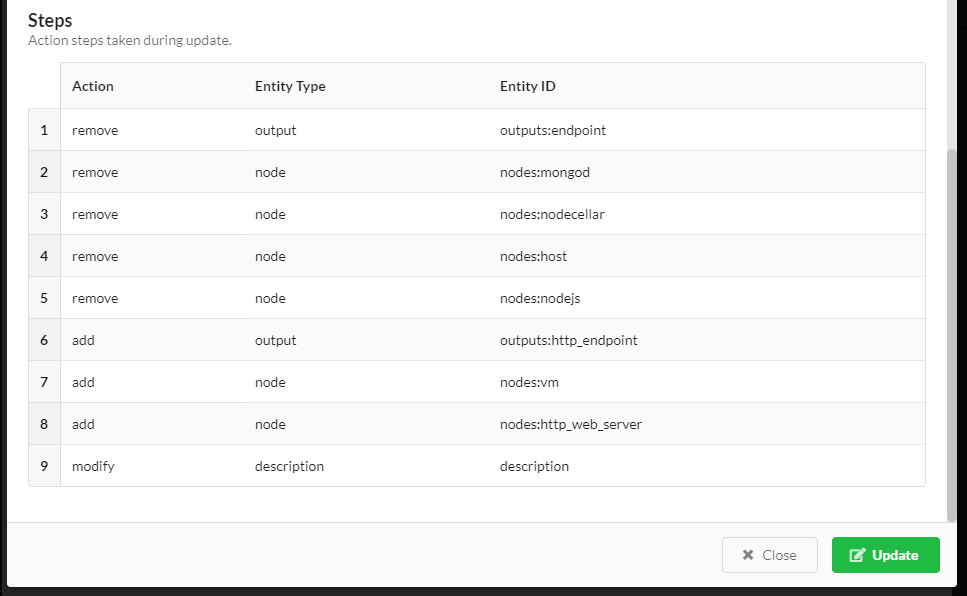Click the add action in row 7
The image size is (967, 596).
[x=83, y=382]
